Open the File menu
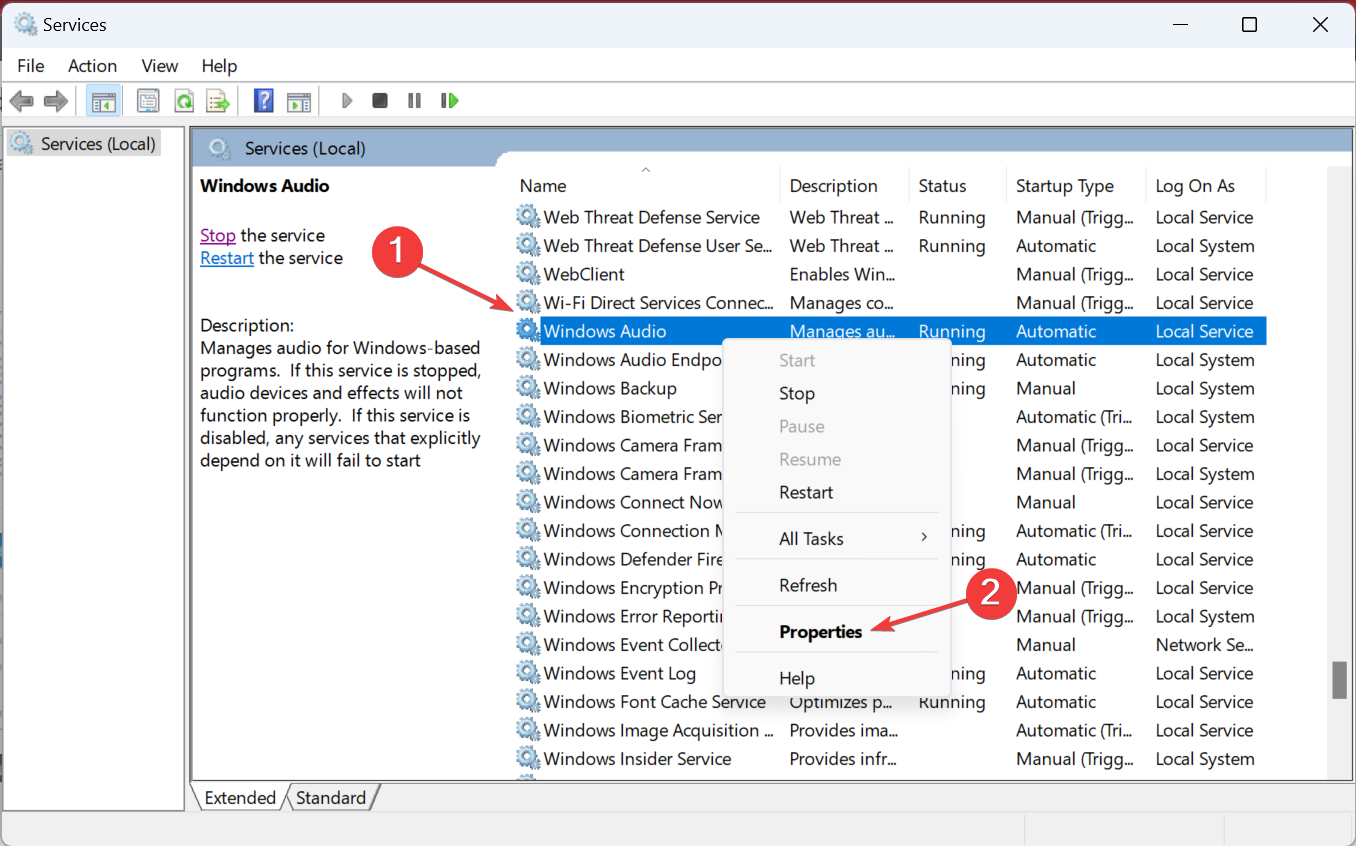Image resolution: width=1356 pixels, height=846 pixels. click(31, 66)
